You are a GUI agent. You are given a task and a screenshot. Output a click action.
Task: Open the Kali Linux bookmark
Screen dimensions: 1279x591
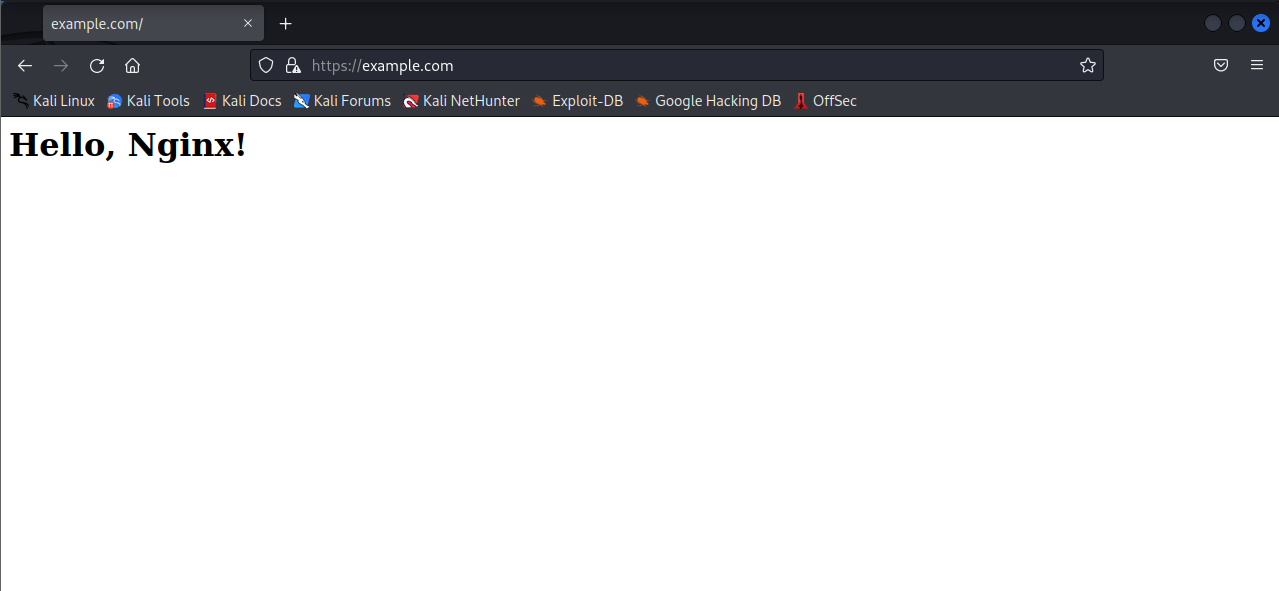tap(54, 101)
